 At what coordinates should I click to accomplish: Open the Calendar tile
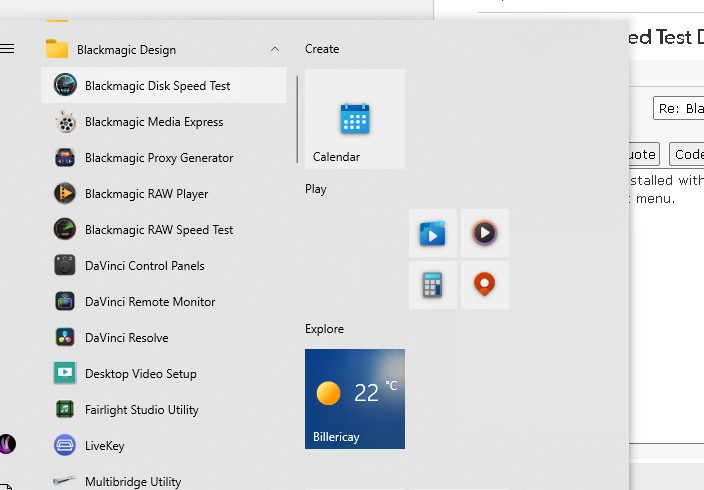(x=355, y=119)
